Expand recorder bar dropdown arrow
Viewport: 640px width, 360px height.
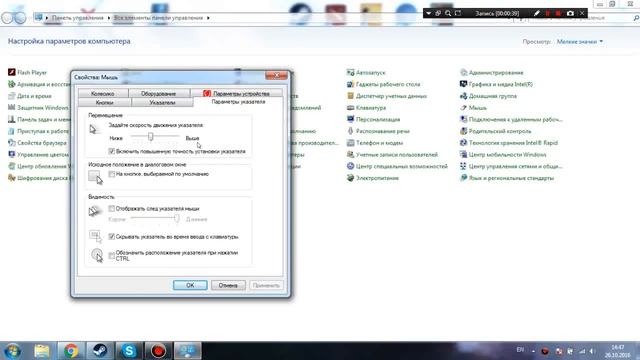coord(428,13)
